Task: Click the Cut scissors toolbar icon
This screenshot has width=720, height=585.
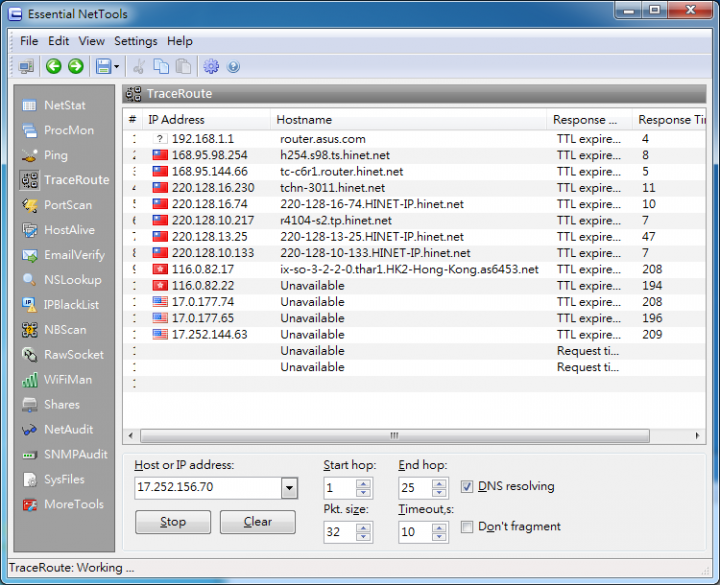Action: pyautogui.click(x=139, y=67)
